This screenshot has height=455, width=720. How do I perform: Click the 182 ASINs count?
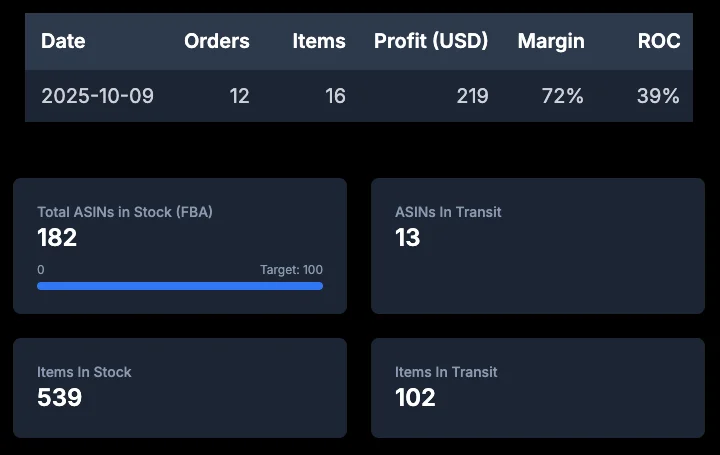pos(57,238)
